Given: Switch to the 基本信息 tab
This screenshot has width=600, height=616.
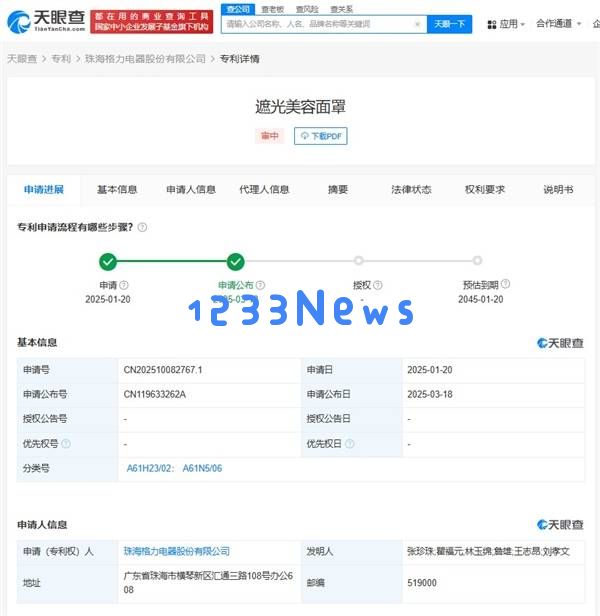Looking at the screenshot, I should pyautogui.click(x=117, y=189).
